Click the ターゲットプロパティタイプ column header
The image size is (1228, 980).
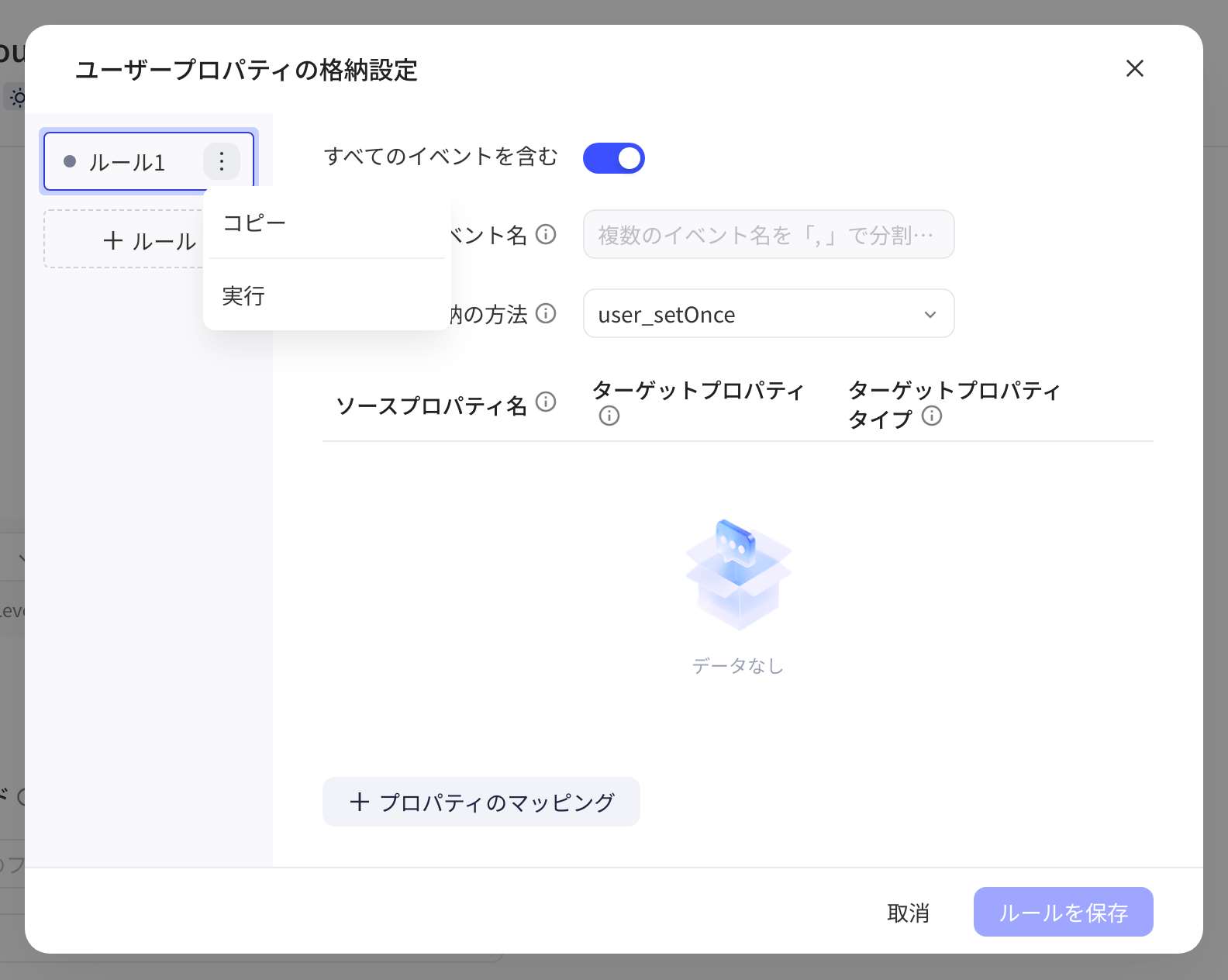pyautogui.click(x=954, y=404)
